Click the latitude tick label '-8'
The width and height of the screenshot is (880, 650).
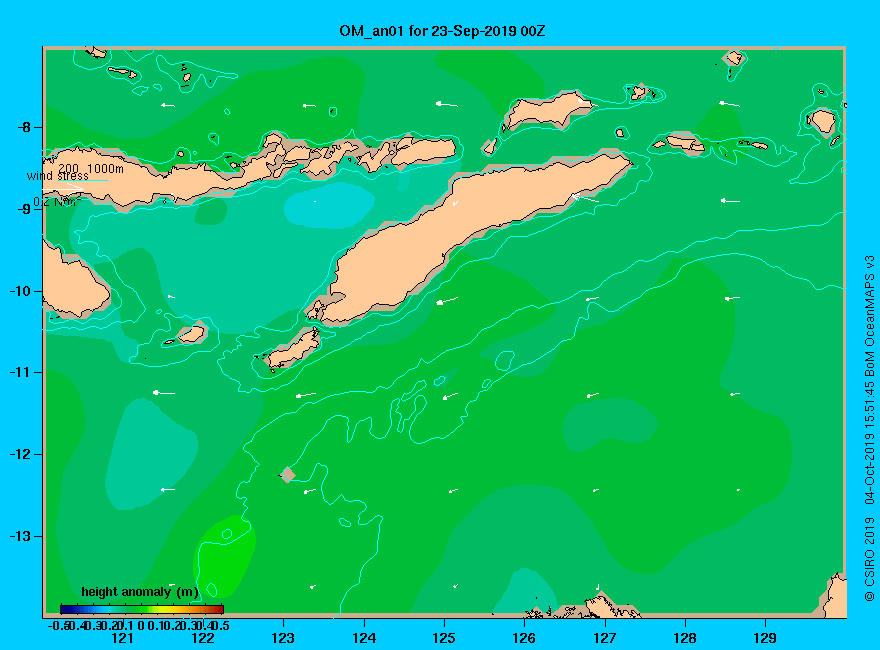click(x=24, y=127)
